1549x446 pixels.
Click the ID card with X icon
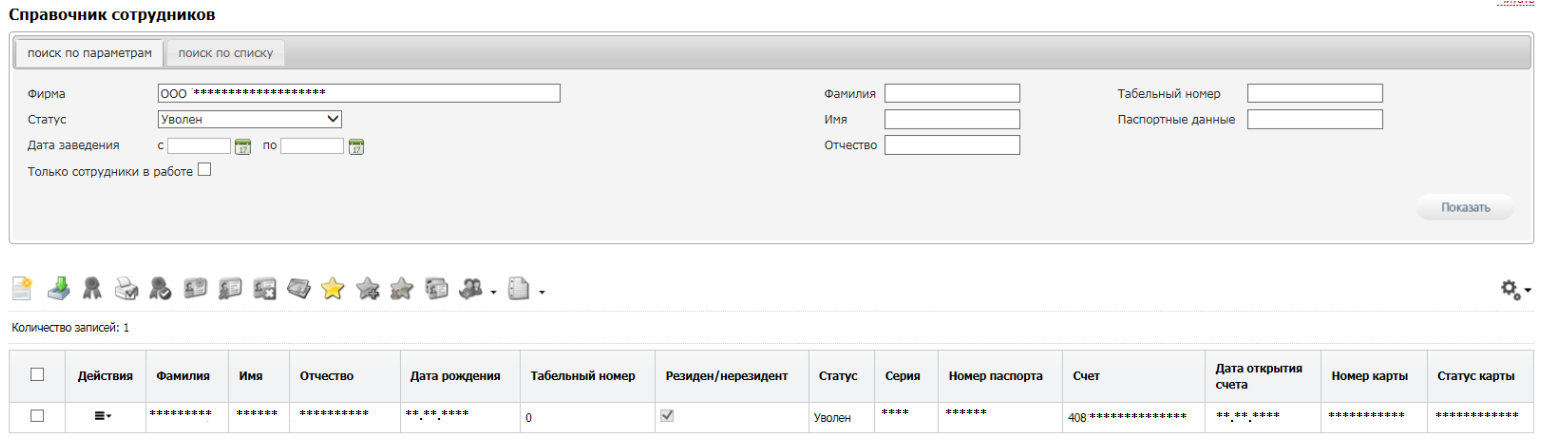(265, 288)
